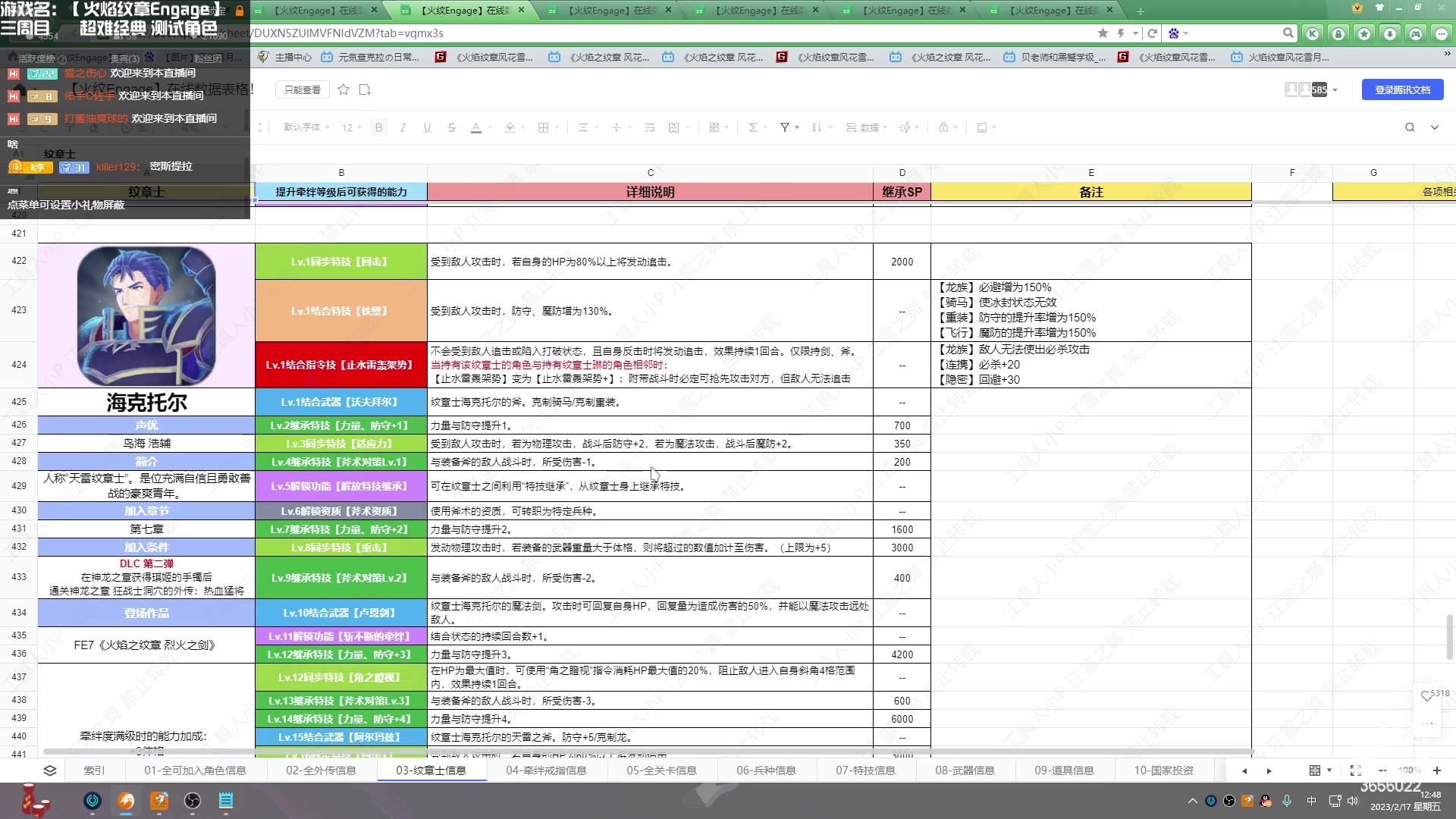This screenshot has width=1456, height=819.
Task: Click the 海克托尔 character portrait
Action: (146, 315)
